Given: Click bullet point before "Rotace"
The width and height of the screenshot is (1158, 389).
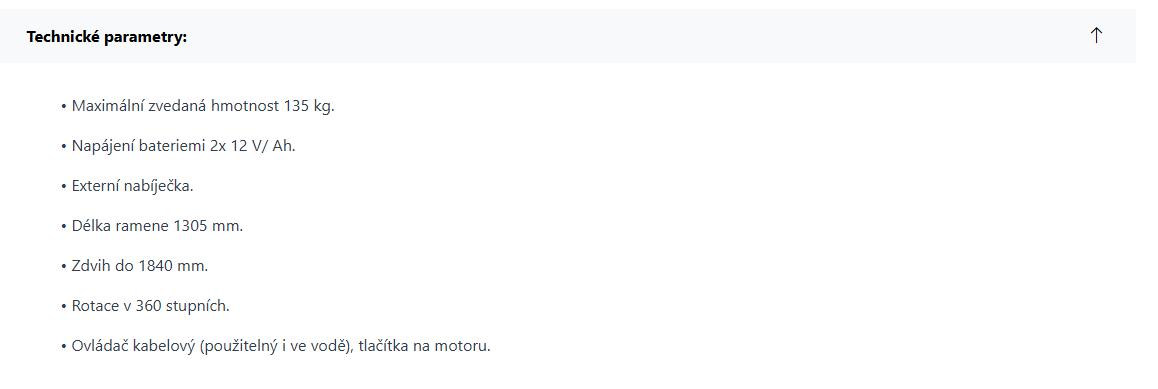Looking at the screenshot, I should click(64, 306).
